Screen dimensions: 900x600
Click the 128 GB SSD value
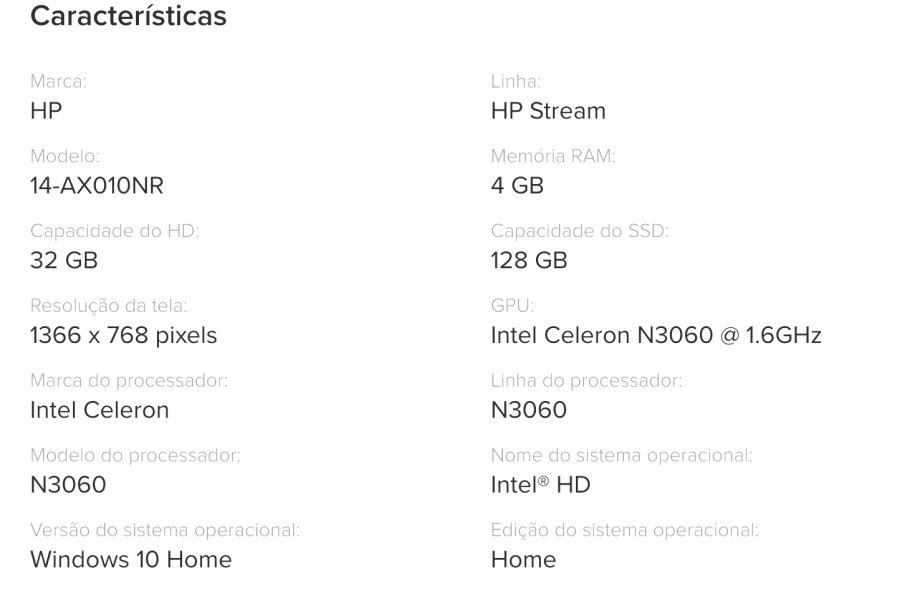click(529, 261)
